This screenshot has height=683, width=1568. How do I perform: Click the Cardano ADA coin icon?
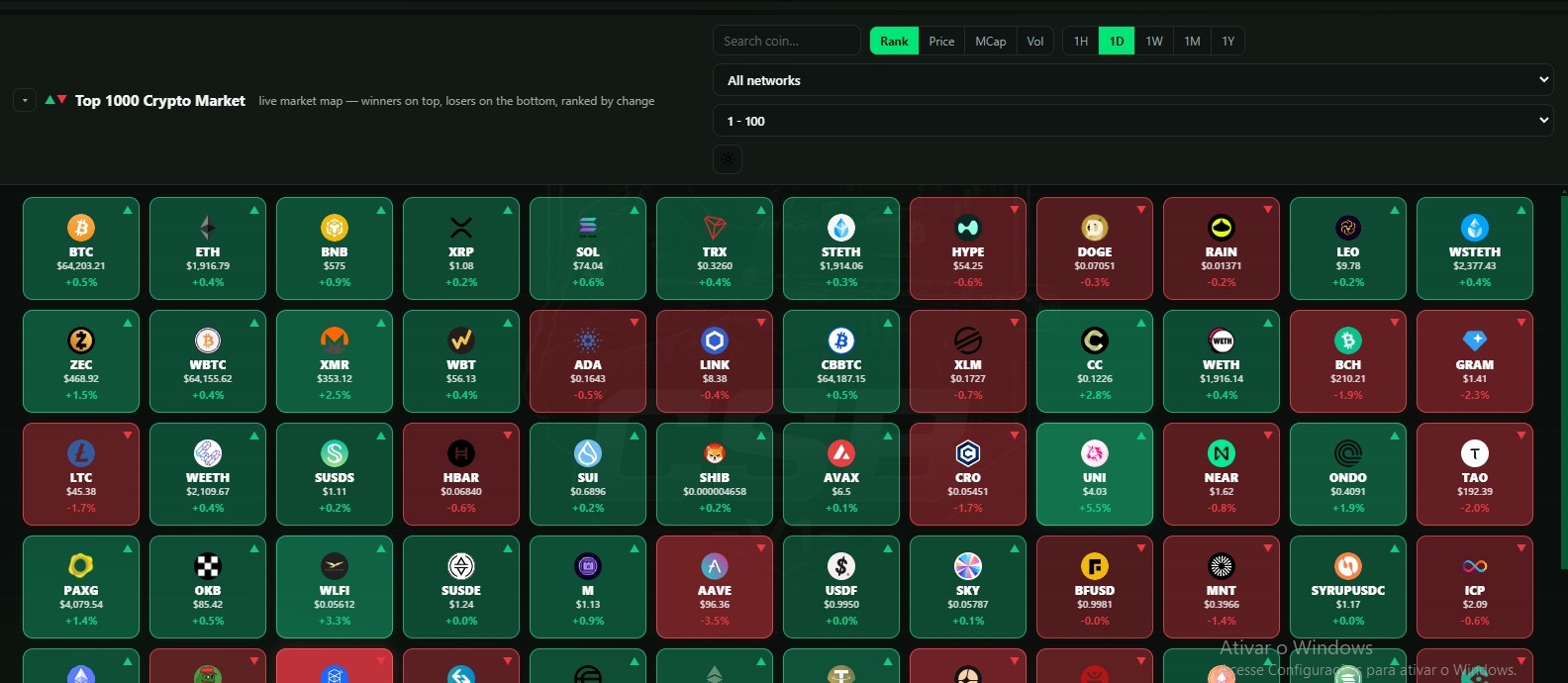pyautogui.click(x=588, y=341)
